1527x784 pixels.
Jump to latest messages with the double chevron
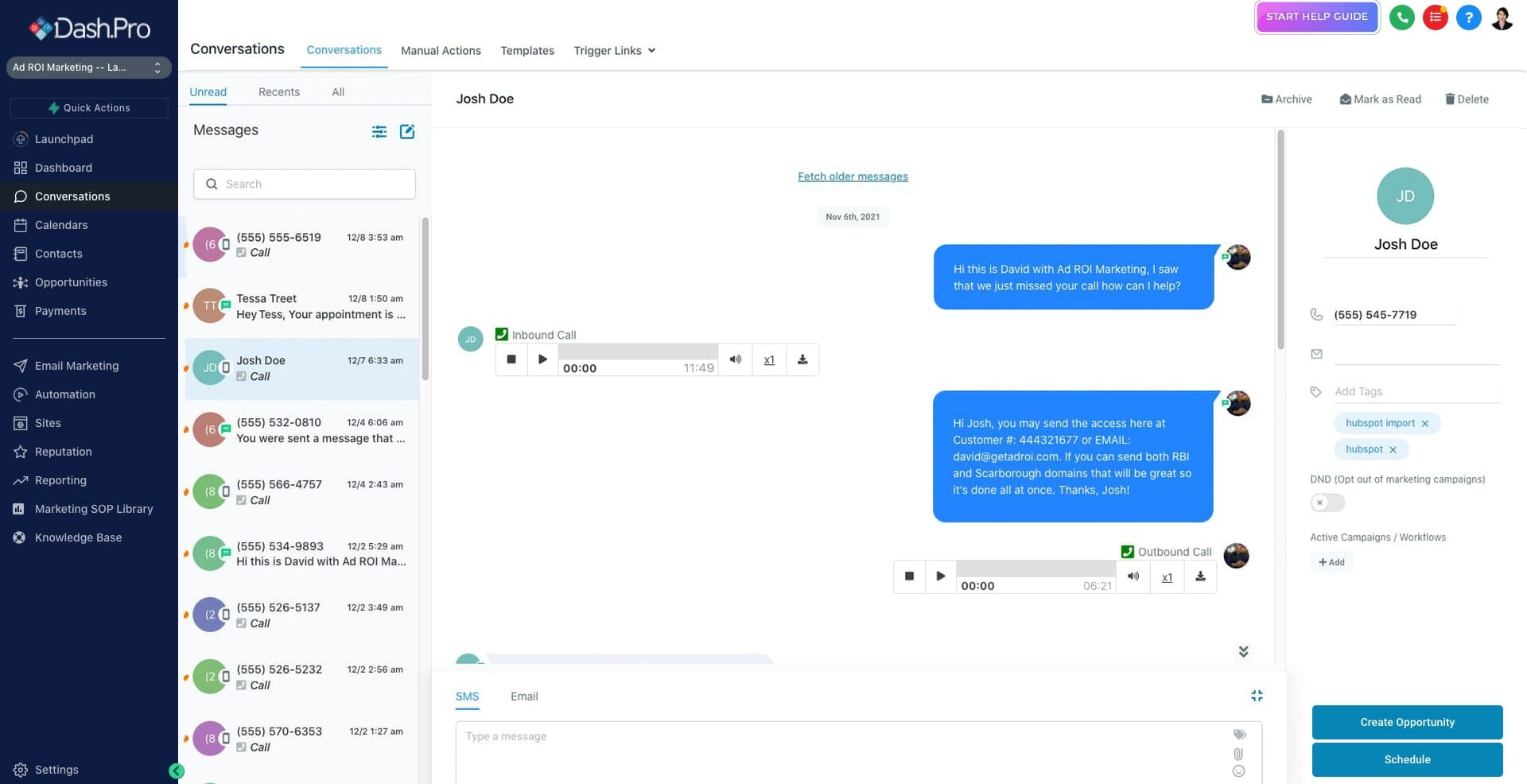(1243, 651)
